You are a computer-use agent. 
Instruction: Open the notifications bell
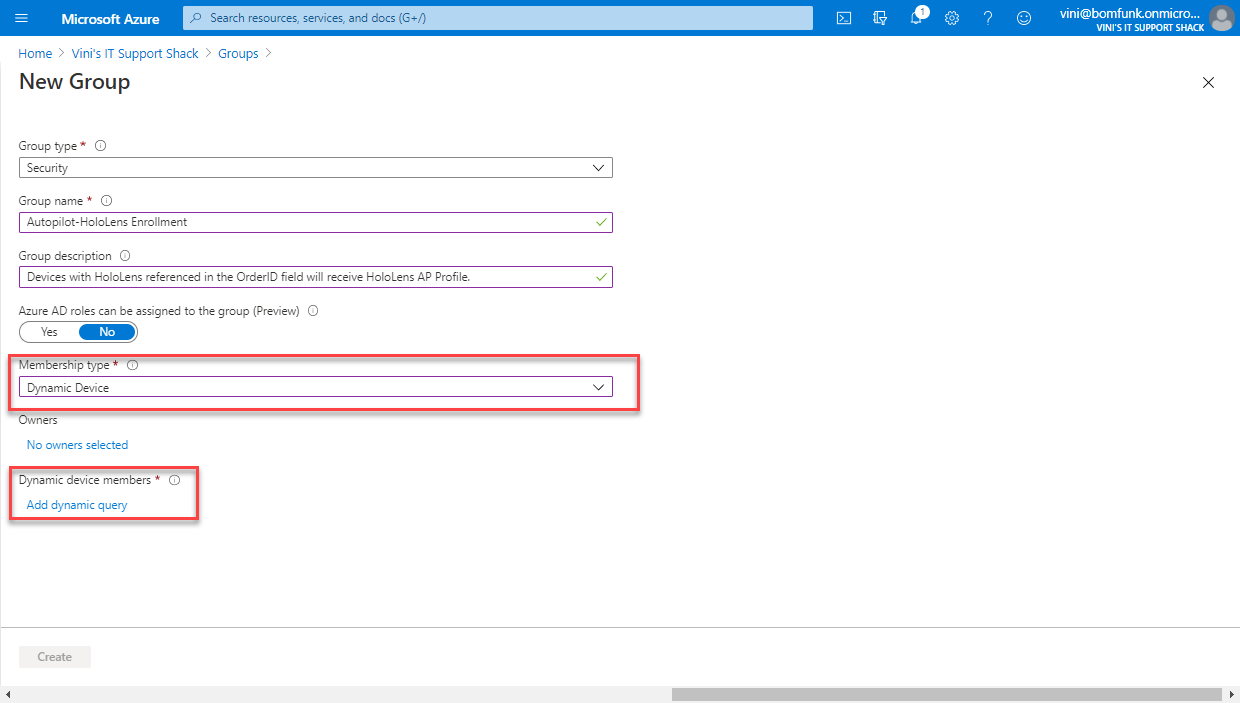tap(916, 18)
